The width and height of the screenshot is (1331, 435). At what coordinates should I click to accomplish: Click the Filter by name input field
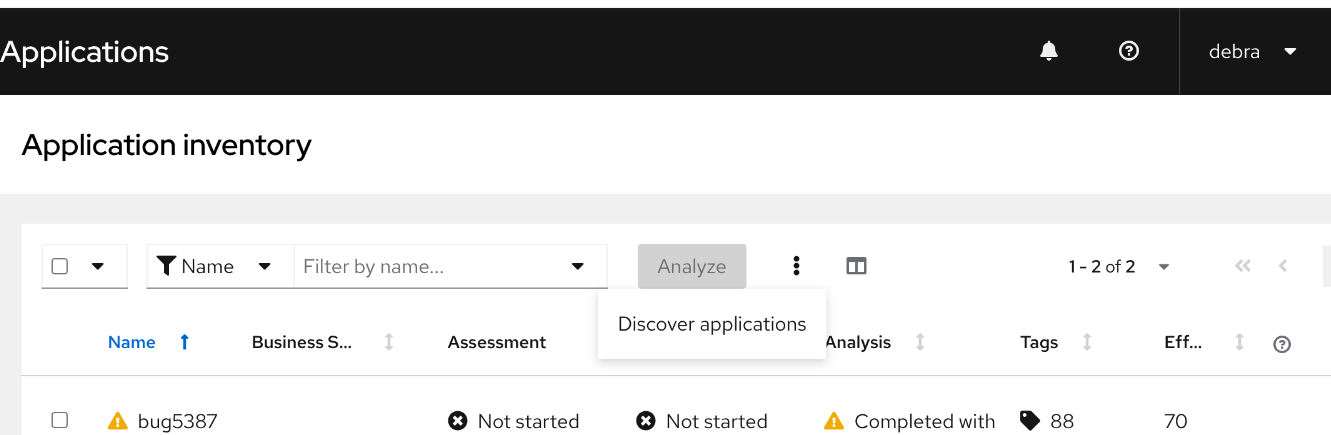(430, 266)
